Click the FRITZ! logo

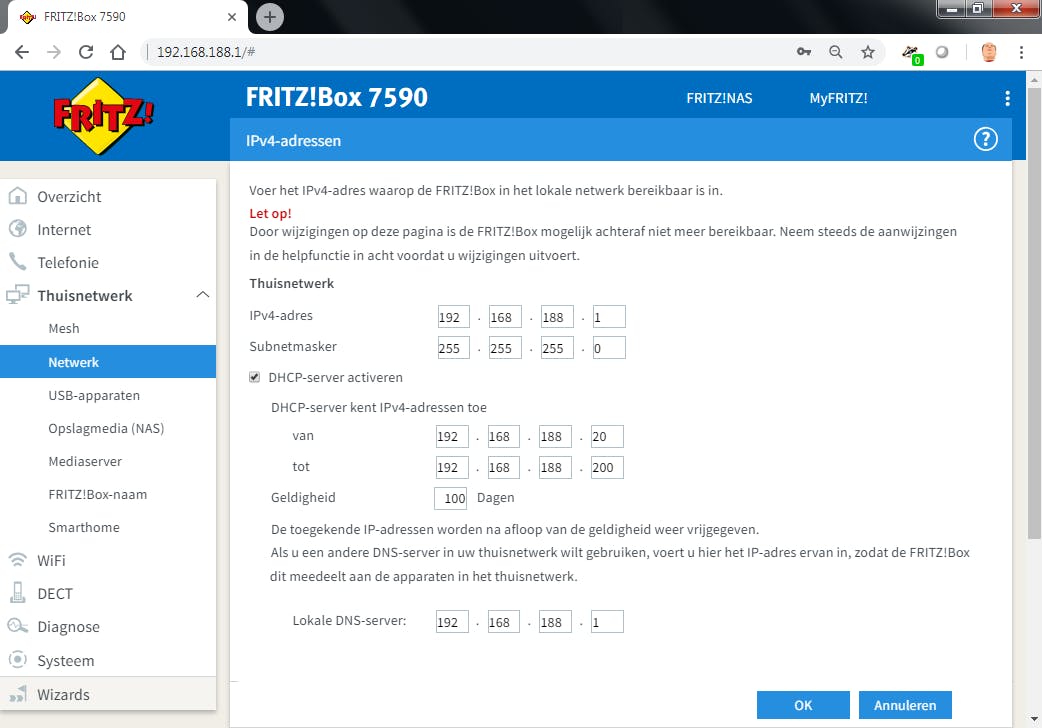[103, 116]
